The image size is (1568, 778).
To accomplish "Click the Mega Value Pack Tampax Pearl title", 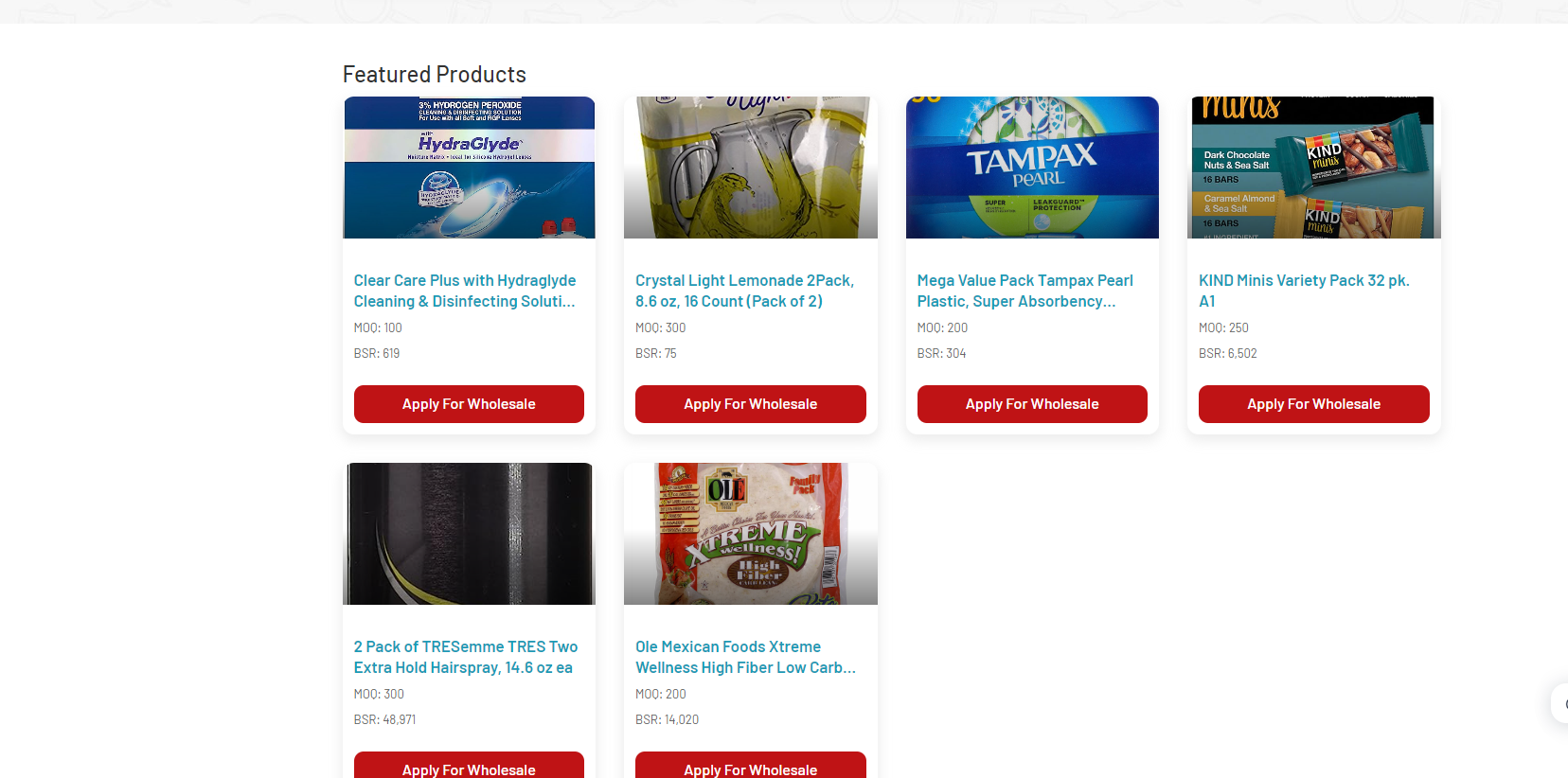I will pyautogui.click(x=1025, y=291).
